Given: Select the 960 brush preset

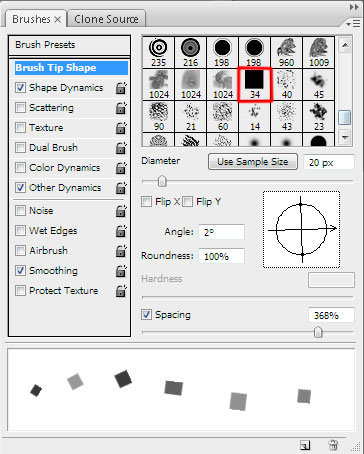Looking at the screenshot, I should pos(286,52).
